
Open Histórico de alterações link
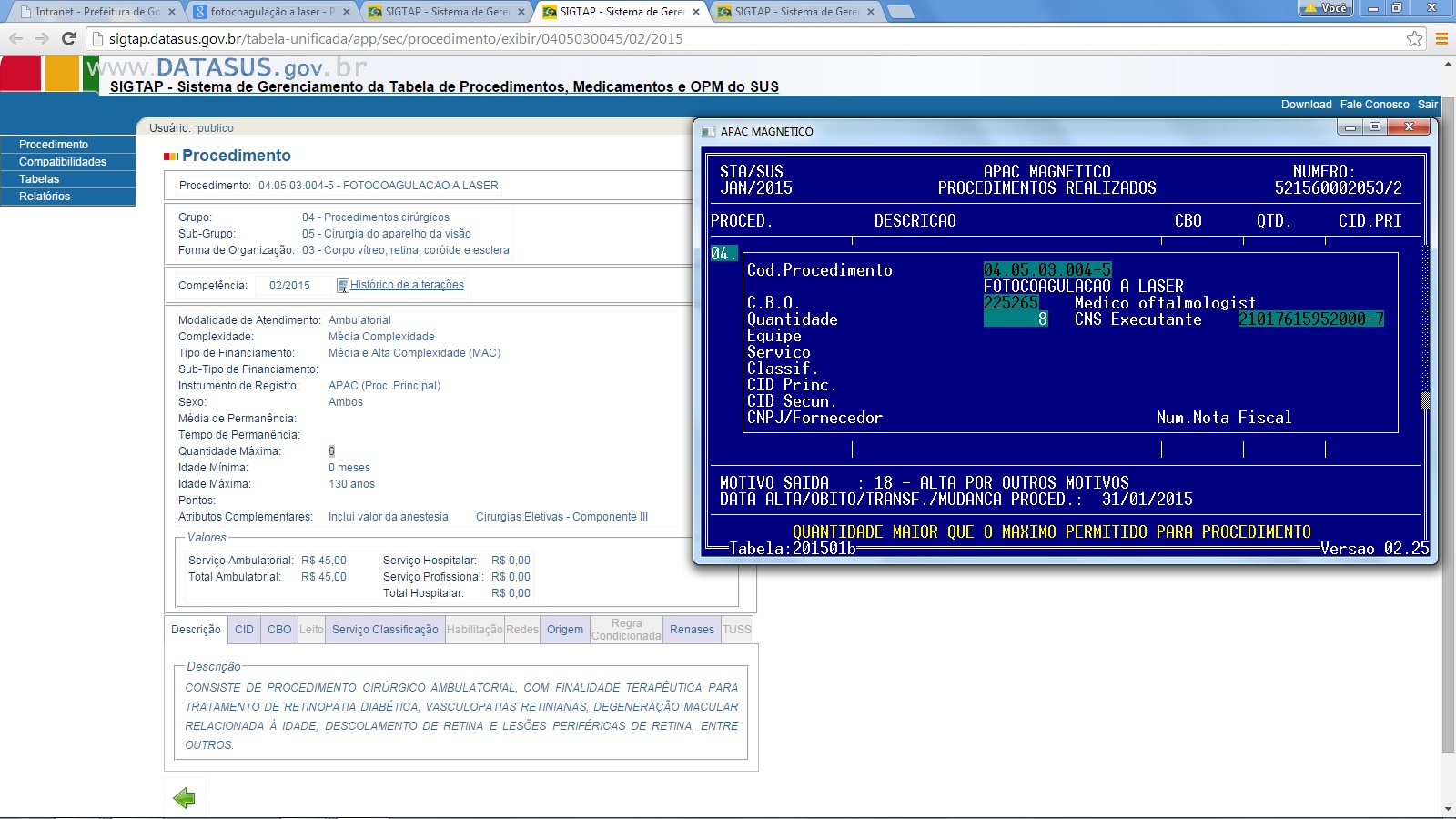pyautogui.click(x=407, y=285)
